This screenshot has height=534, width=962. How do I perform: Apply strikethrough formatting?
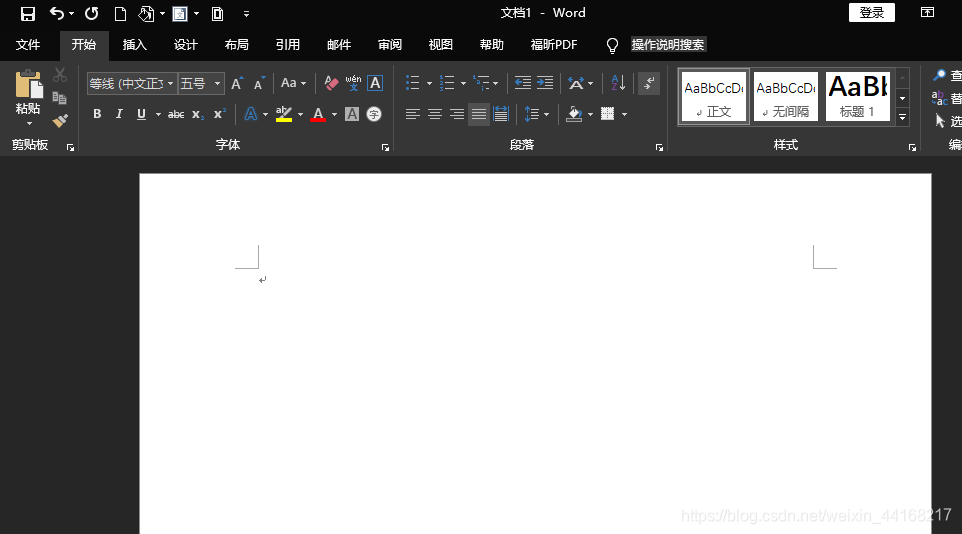[x=176, y=114]
